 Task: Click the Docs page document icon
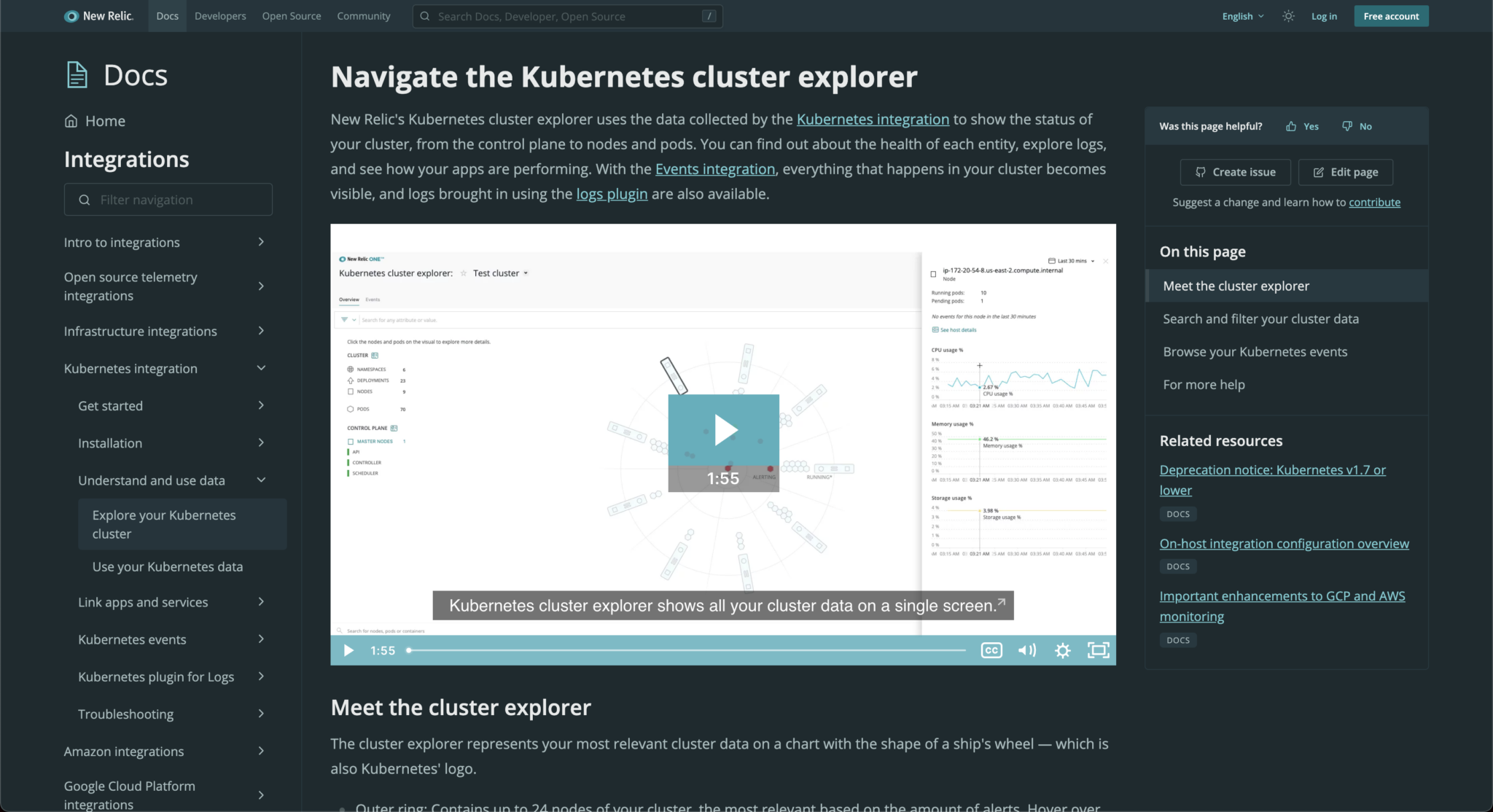pos(77,75)
